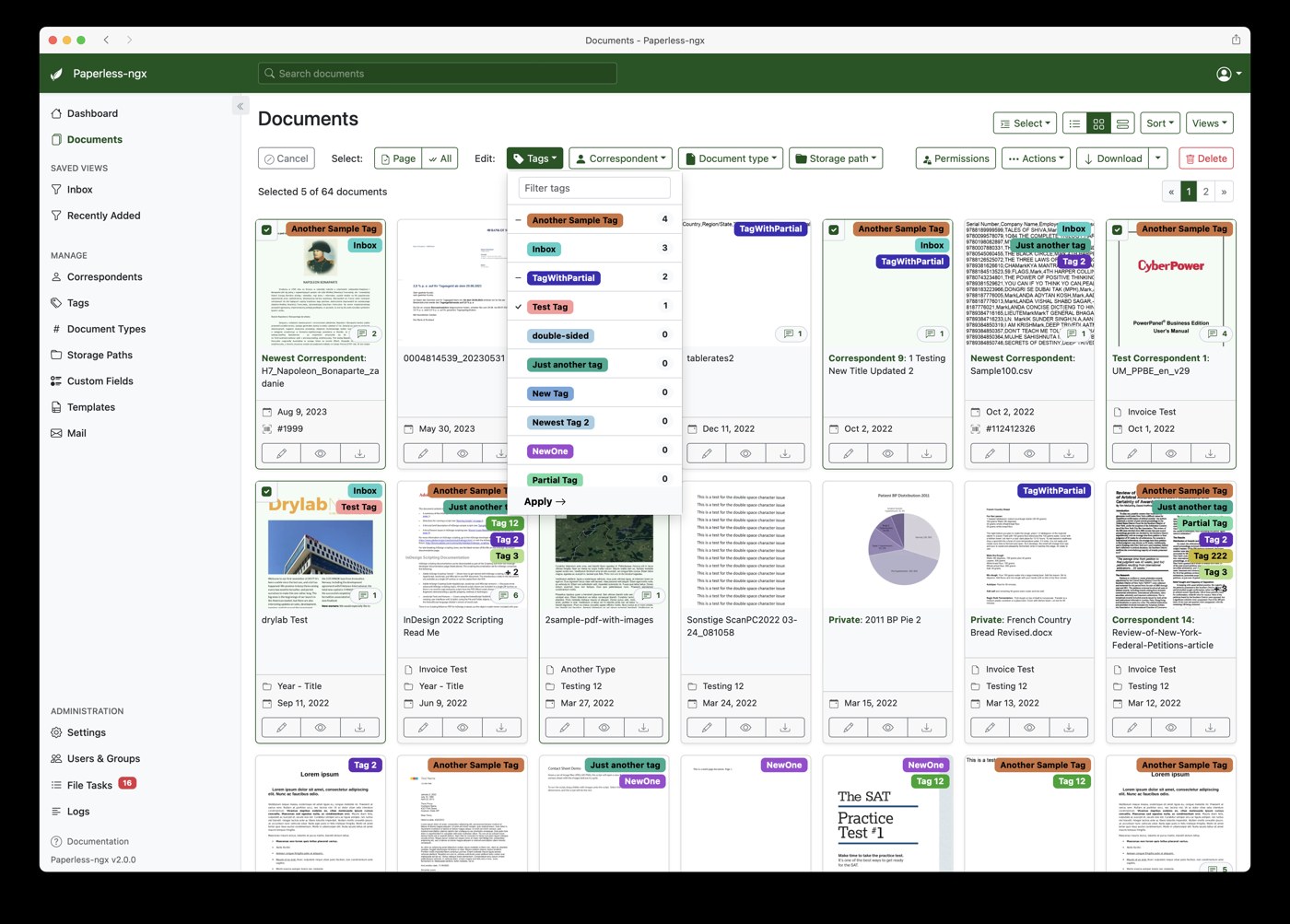Viewport: 1290px width, 924px height.
Task: Expand the download options caret
Action: [1159, 158]
